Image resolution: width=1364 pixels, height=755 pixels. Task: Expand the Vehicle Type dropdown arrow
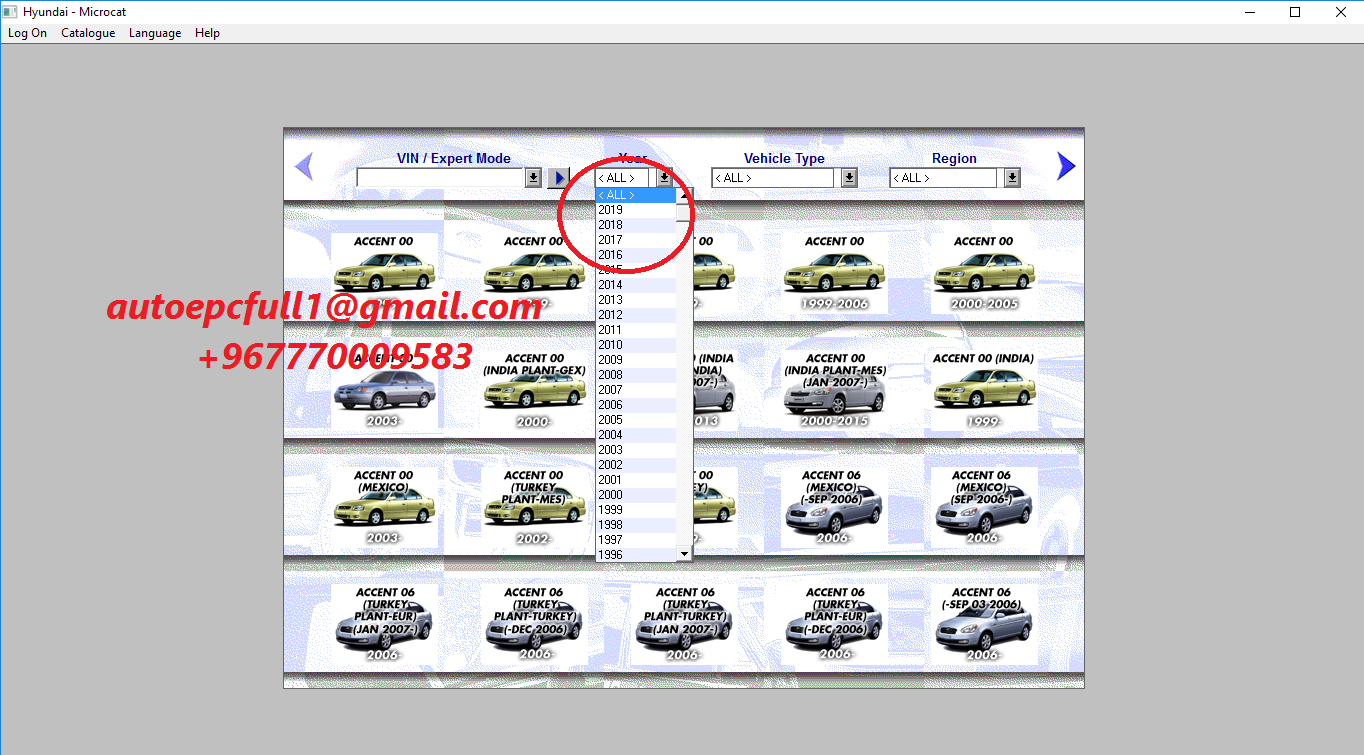[x=849, y=178]
